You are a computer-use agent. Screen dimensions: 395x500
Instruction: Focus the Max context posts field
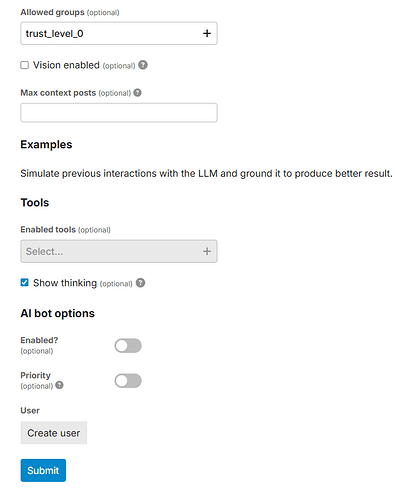119,113
